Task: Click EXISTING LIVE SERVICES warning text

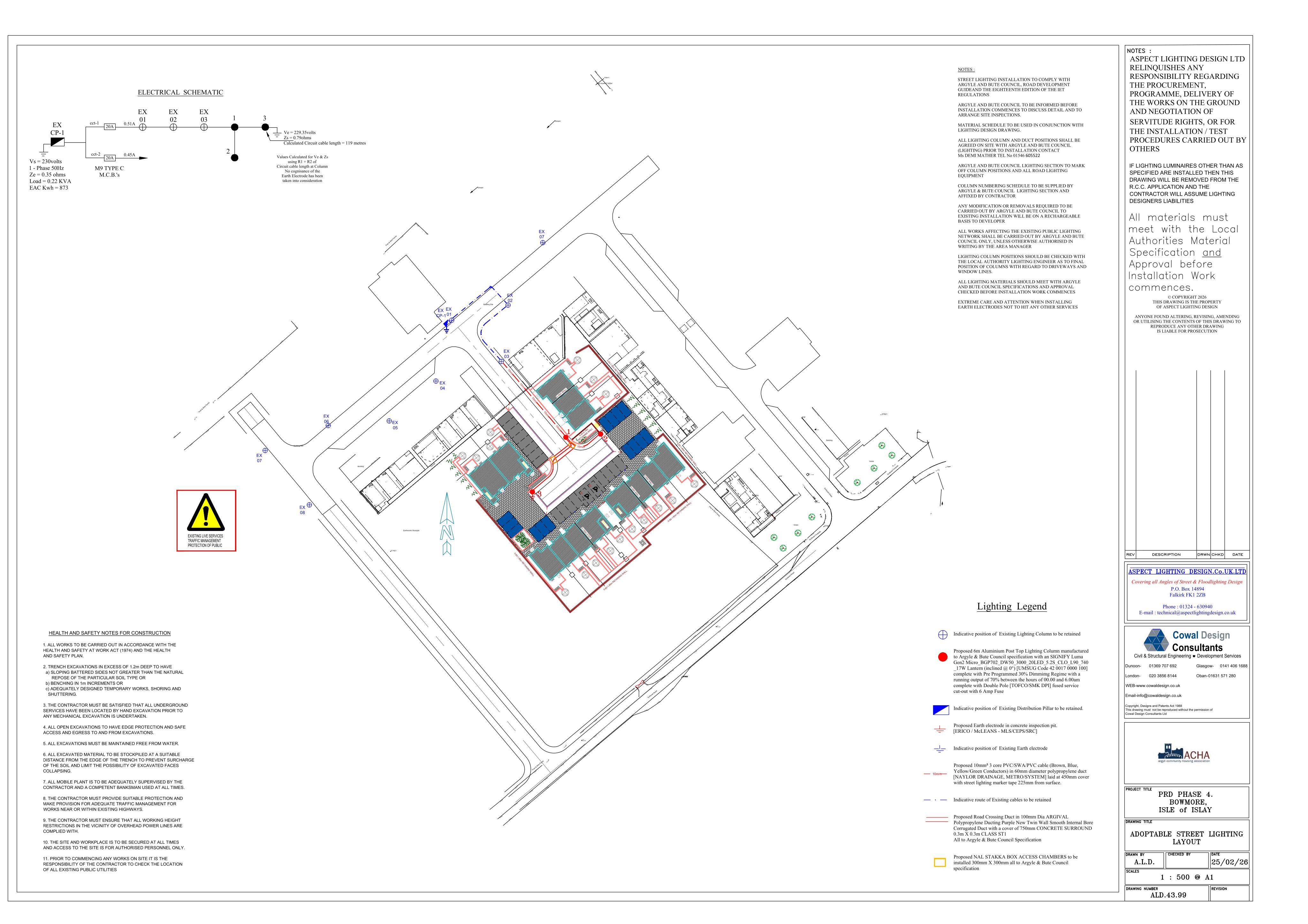Action: pyautogui.click(x=205, y=536)
